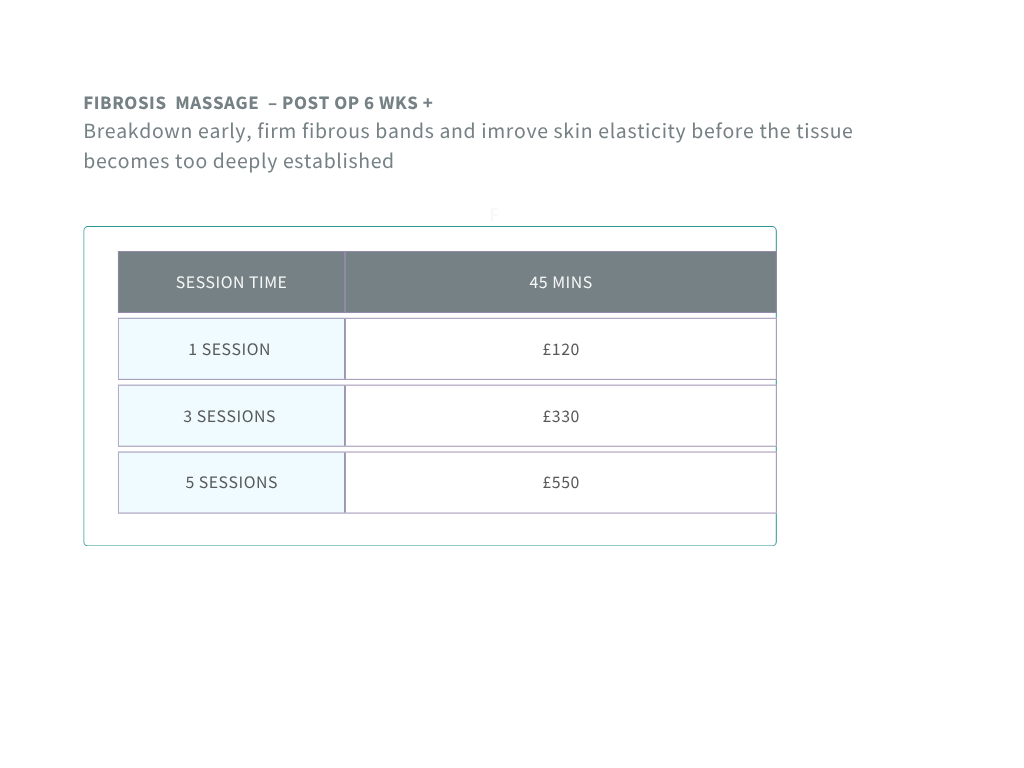
Task: Click the SESSION TIME header cell
Action: 231,282
